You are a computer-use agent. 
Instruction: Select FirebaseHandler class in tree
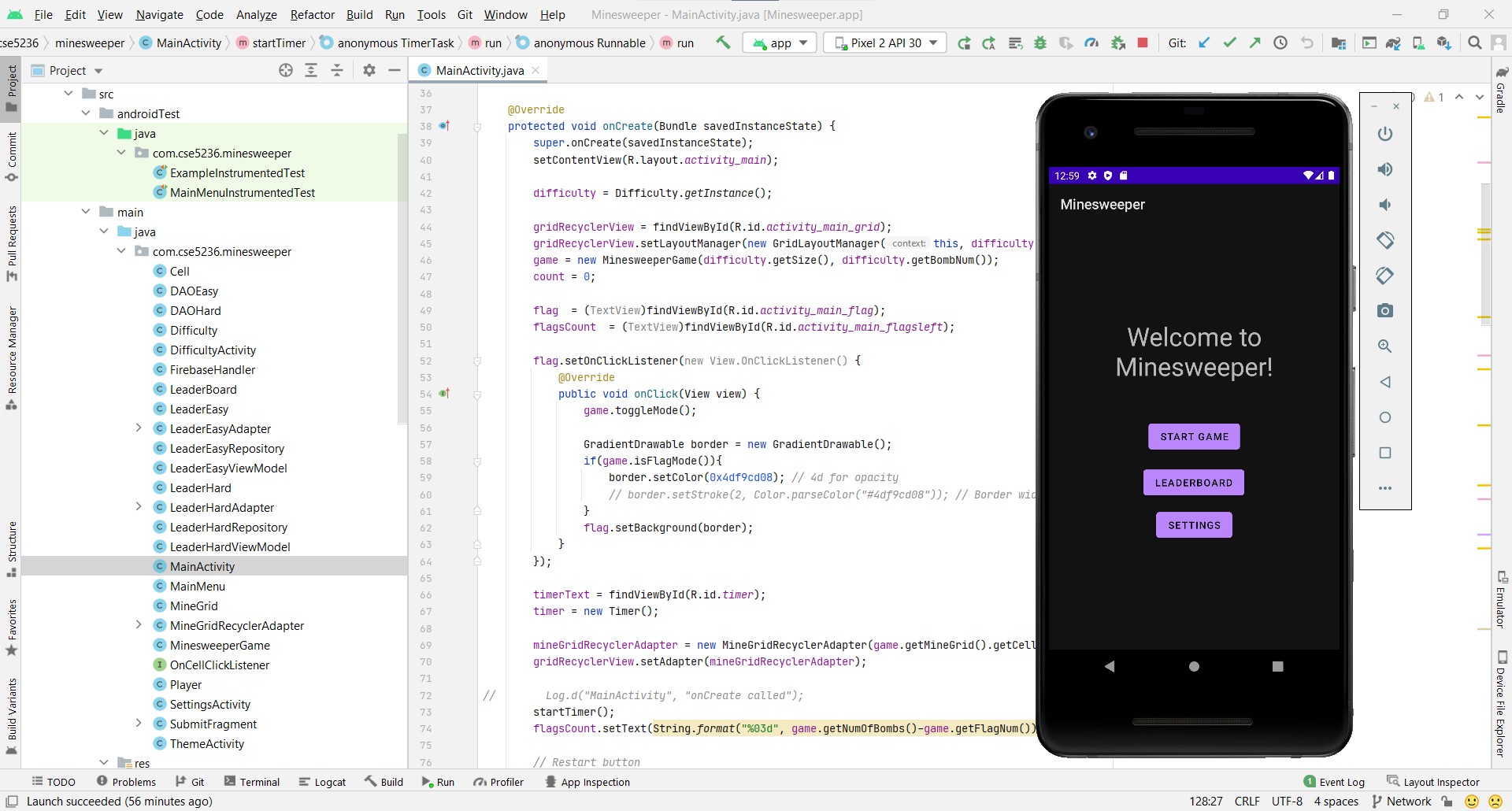[x=213, y=369]
